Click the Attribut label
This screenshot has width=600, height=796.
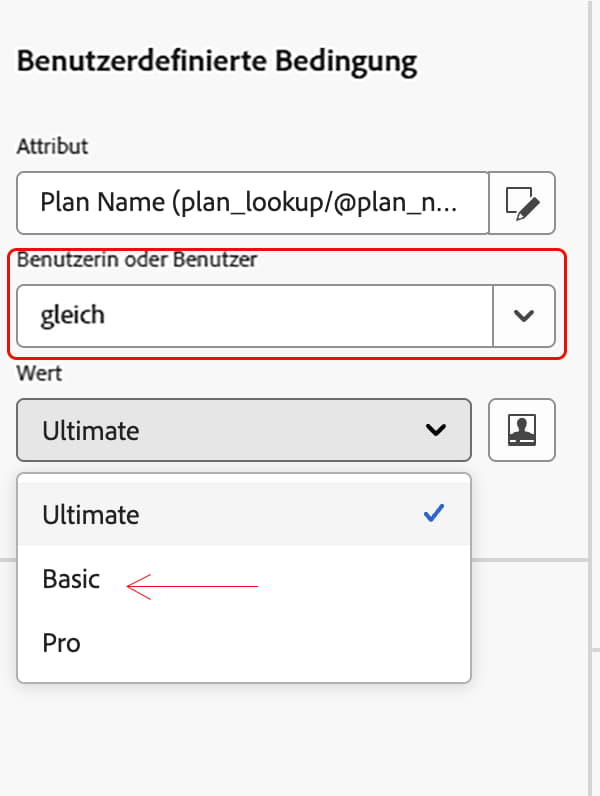pyautogui.click(x=52, y=146)
